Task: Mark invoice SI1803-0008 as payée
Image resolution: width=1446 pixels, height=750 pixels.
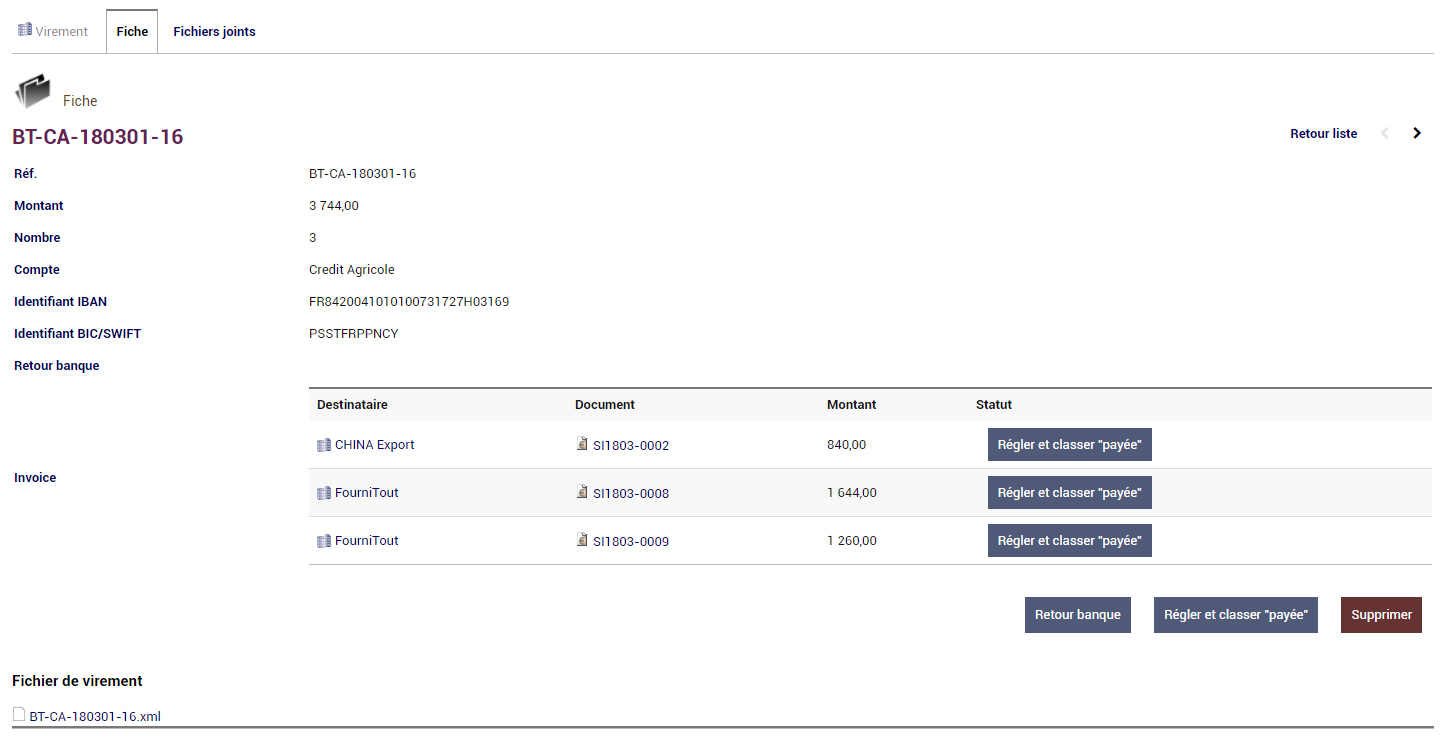Action: pyautogui.click(x=1069, y=493)
